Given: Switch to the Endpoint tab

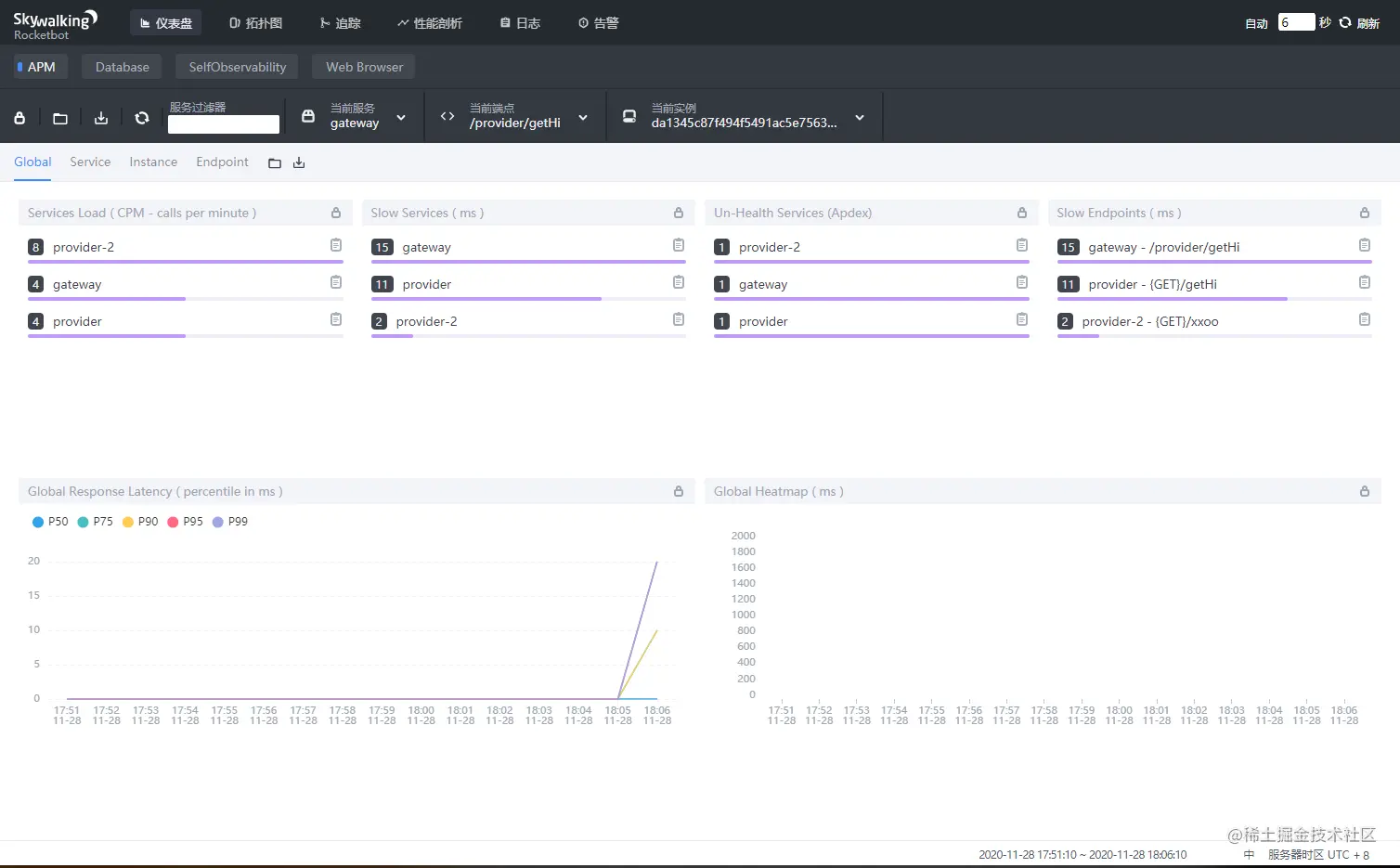Looking at the screenshot, I should click(x=222, y=162).
